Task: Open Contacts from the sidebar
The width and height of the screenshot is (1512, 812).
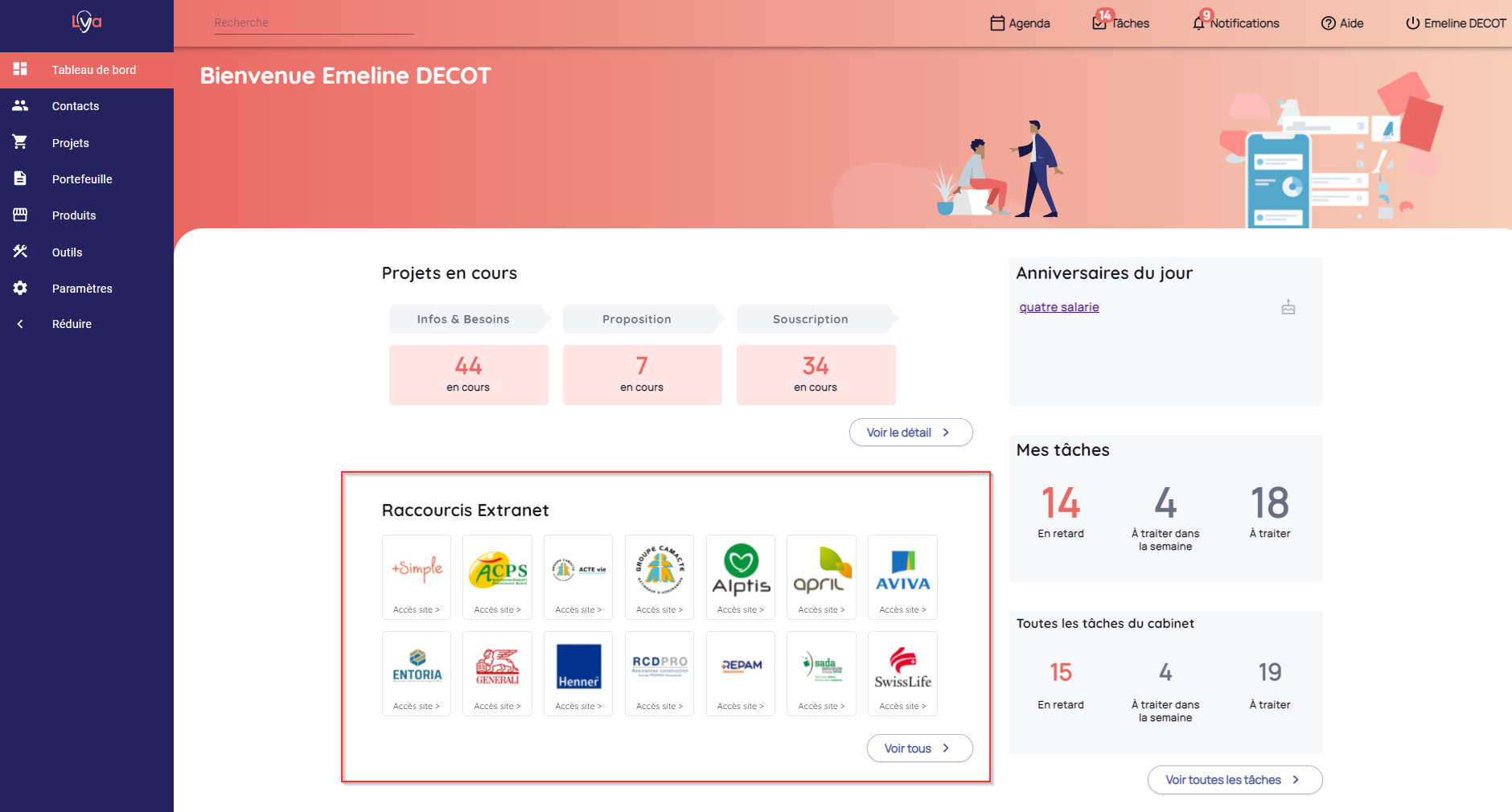Action: point(76,106)
